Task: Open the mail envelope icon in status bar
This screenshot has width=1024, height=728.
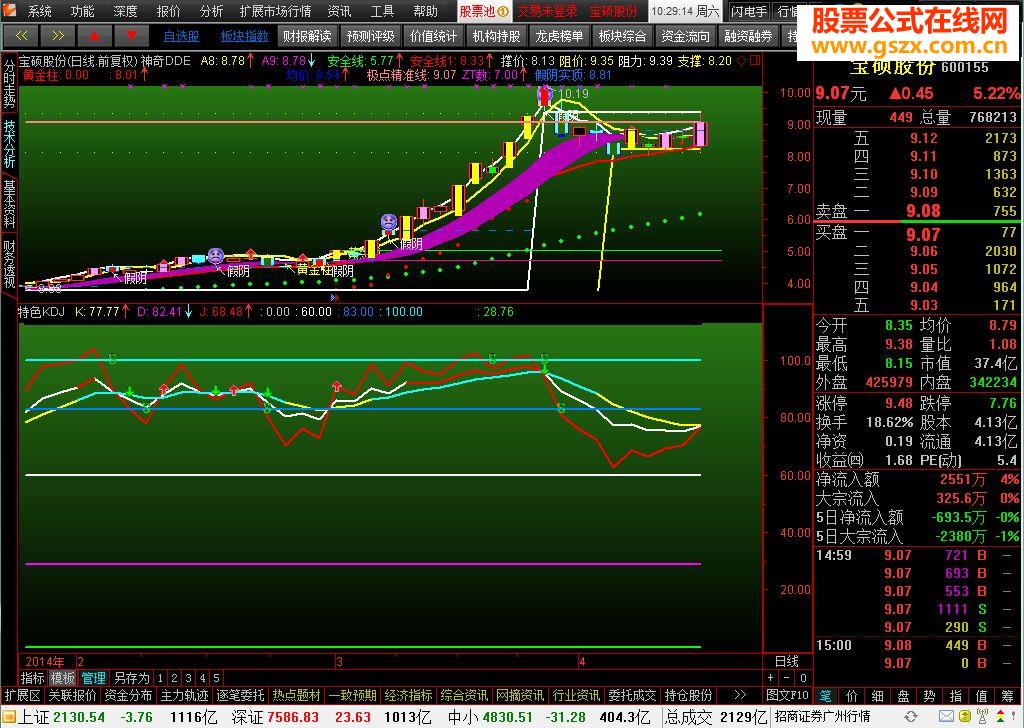Action: click(946, 717)
